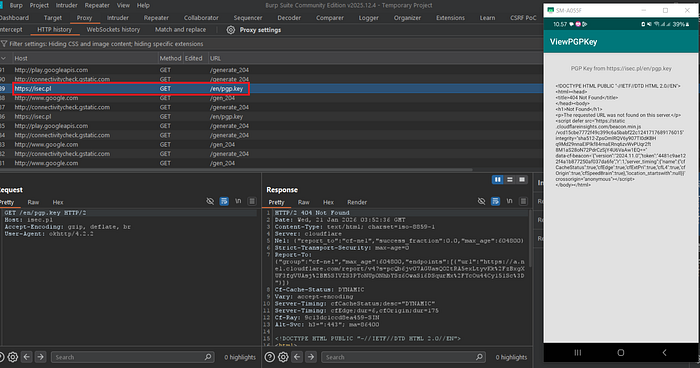The height and width of the screenshot is (368, 700).
Task: Open the Help menu
Action: 143,5
